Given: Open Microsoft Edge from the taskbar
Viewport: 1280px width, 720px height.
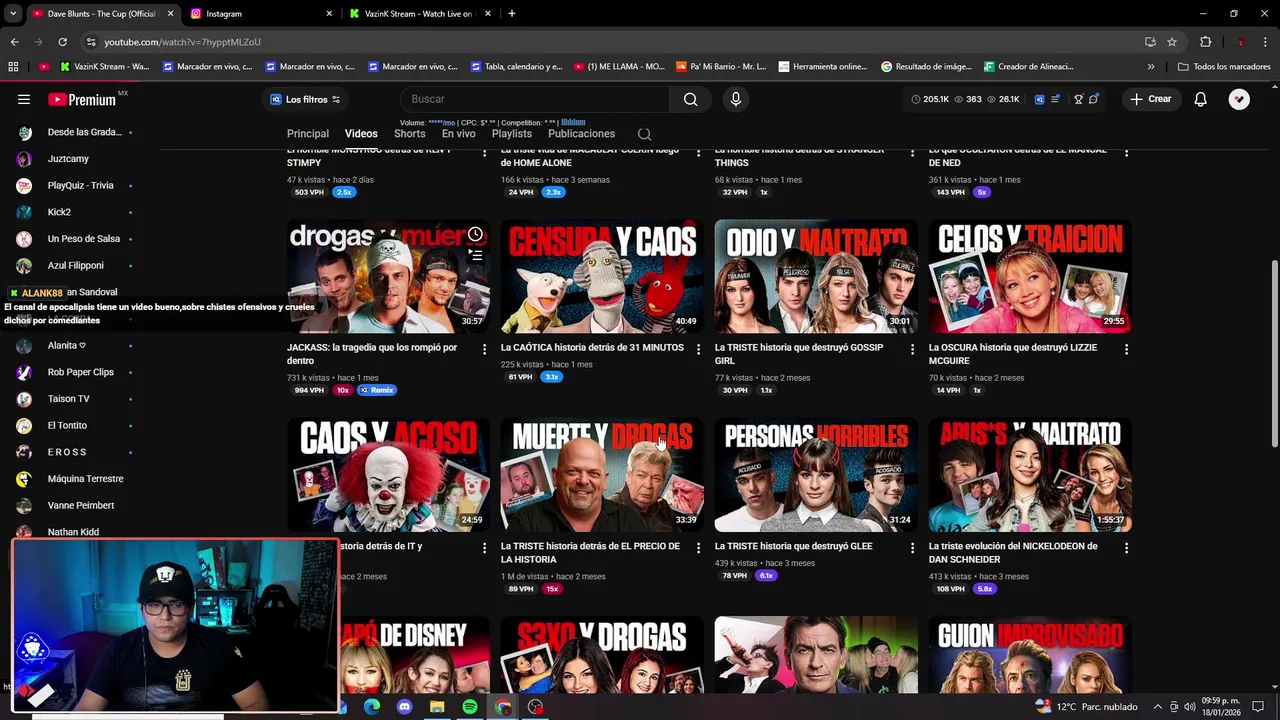Looking at the screenshot, I should coord(371,707).
